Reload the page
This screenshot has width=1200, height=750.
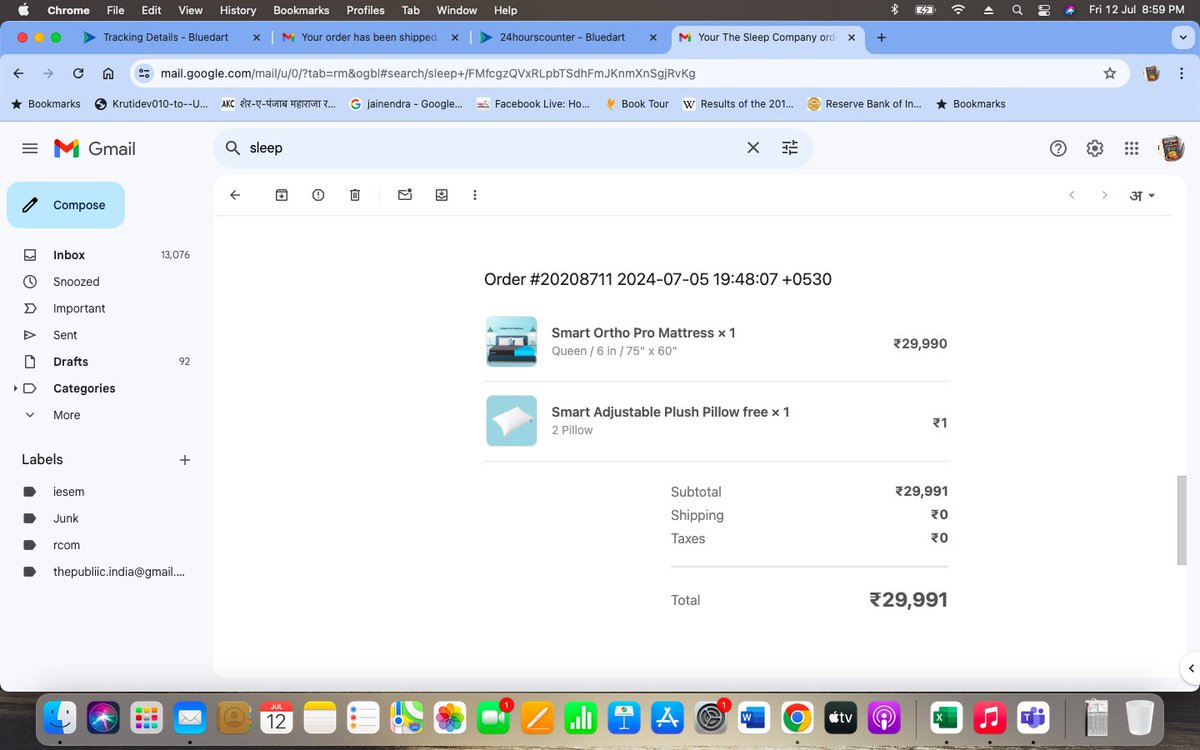78,73
